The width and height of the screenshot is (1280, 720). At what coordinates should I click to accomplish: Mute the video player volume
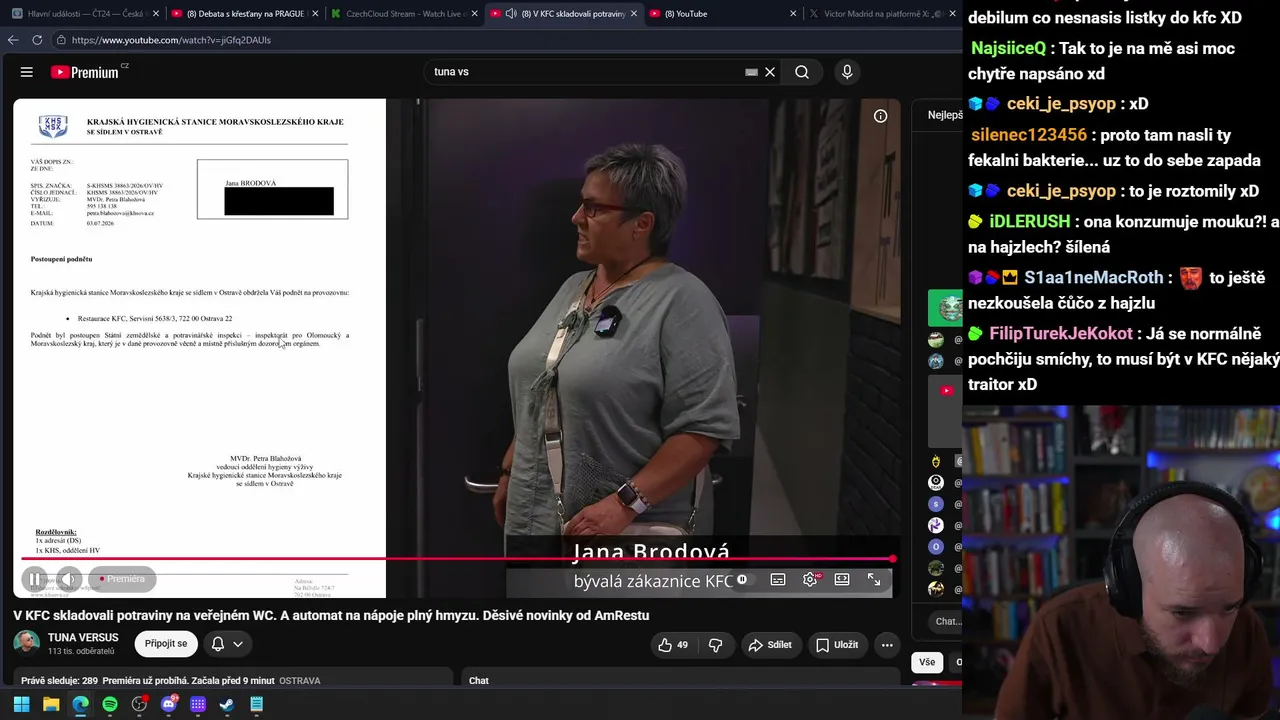click(x=69, y=579)
